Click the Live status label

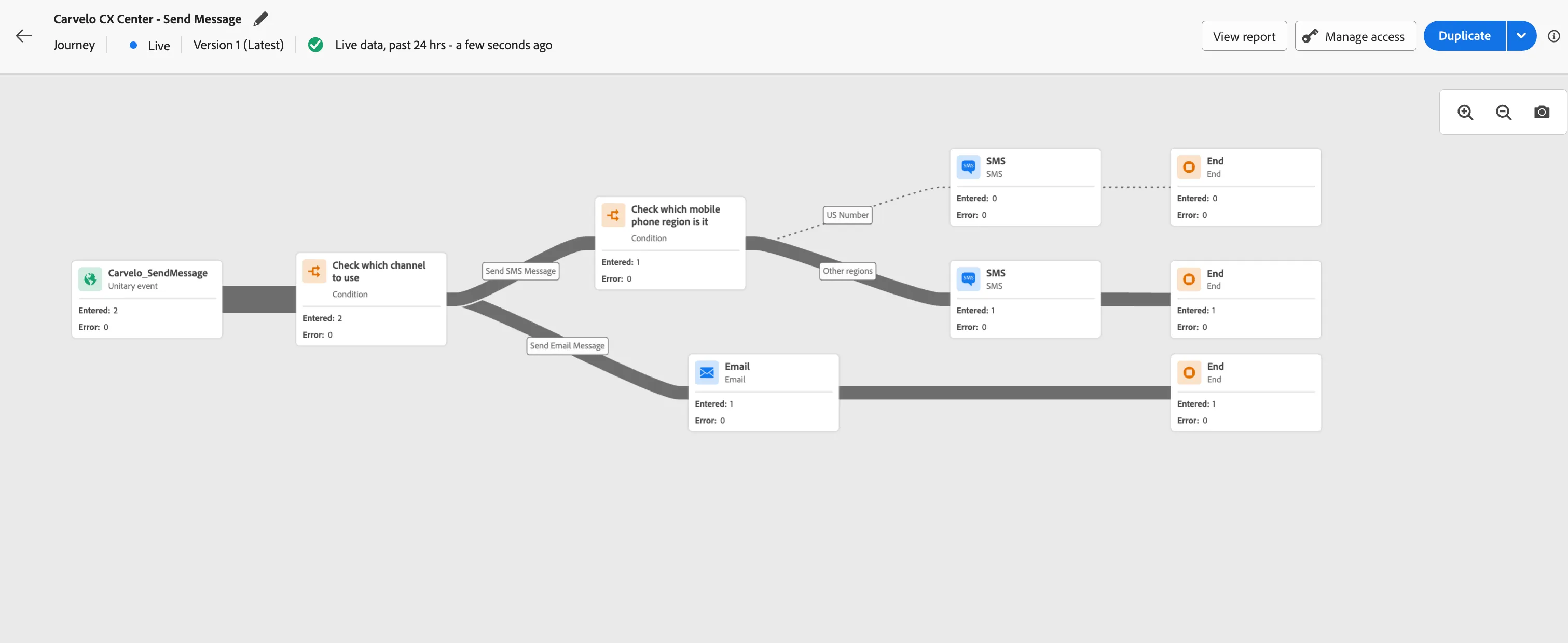click(x=159, y=46)
